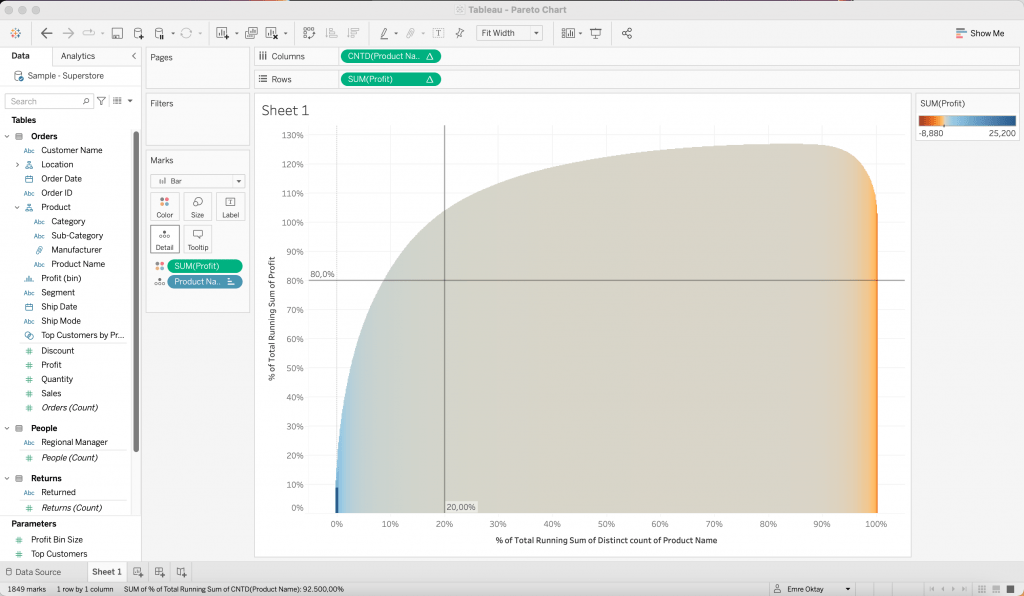Viewport: 1024px width, 596px height.
Task: Toggle mark labels in toolbar
Action: tap(437, 33)
